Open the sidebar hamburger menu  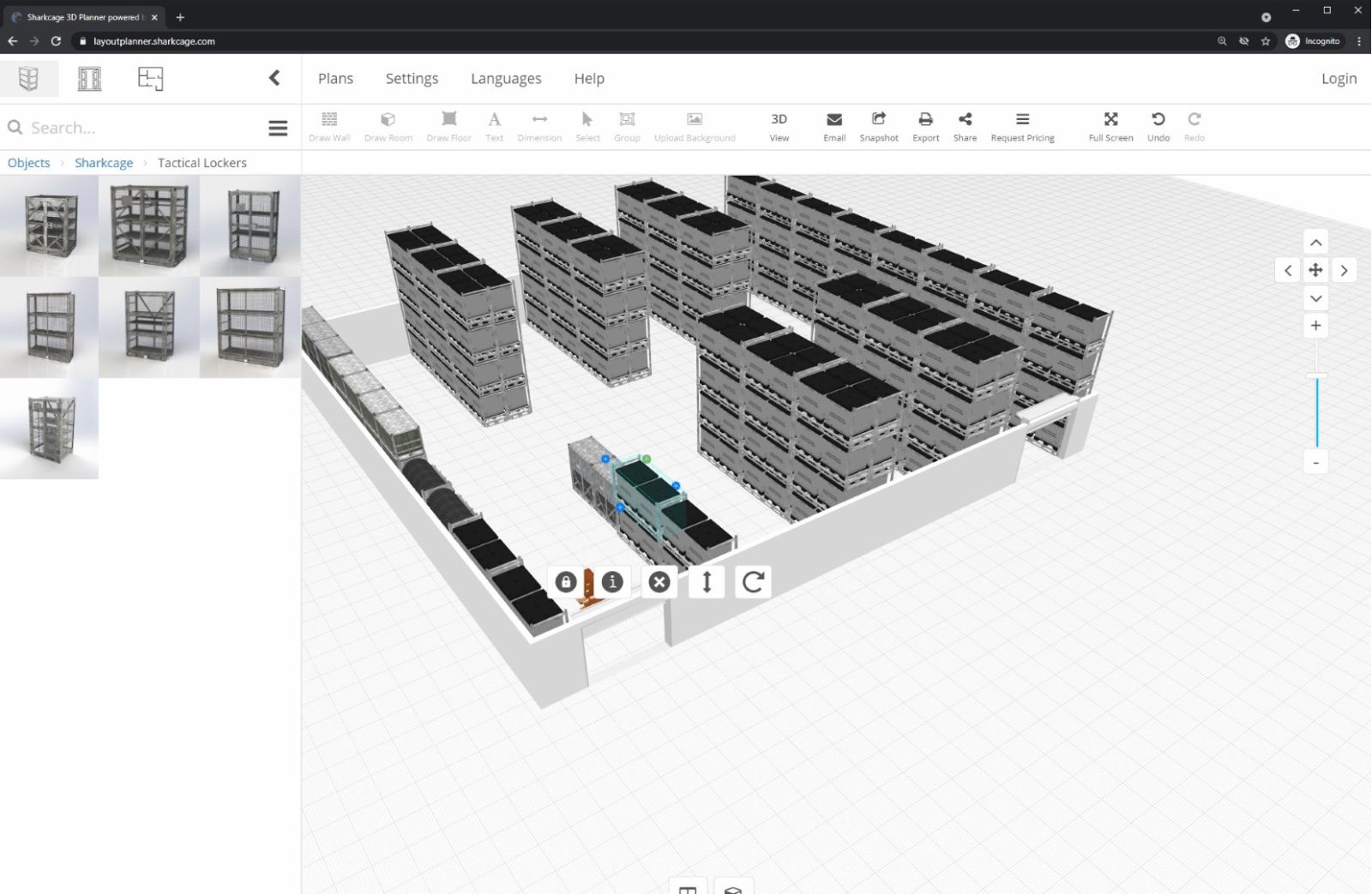point(278,127)
